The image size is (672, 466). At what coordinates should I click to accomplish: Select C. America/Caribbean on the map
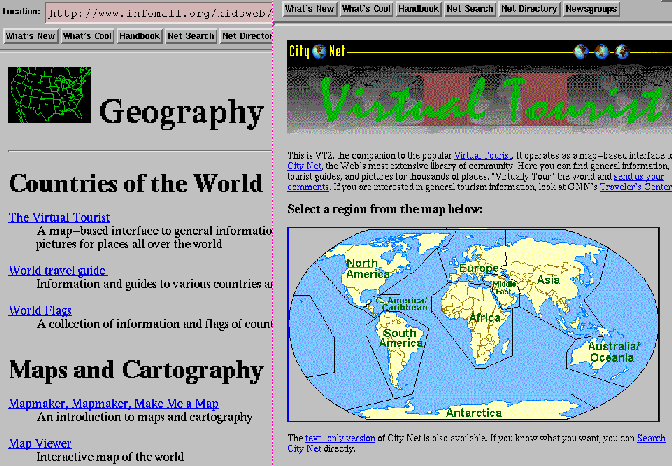402,304
